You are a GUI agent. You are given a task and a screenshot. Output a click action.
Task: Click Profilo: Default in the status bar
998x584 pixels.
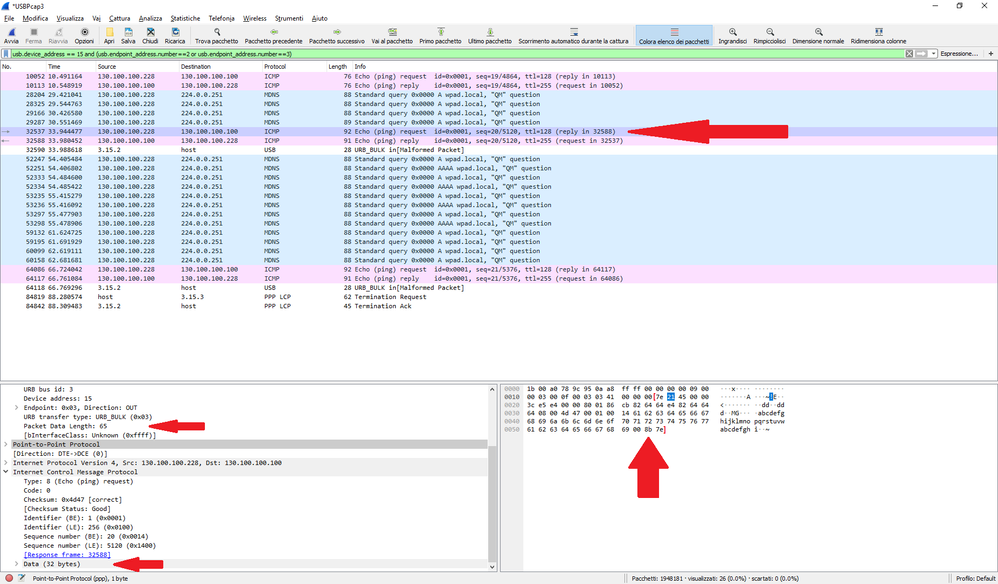click(x=975, y=578)
